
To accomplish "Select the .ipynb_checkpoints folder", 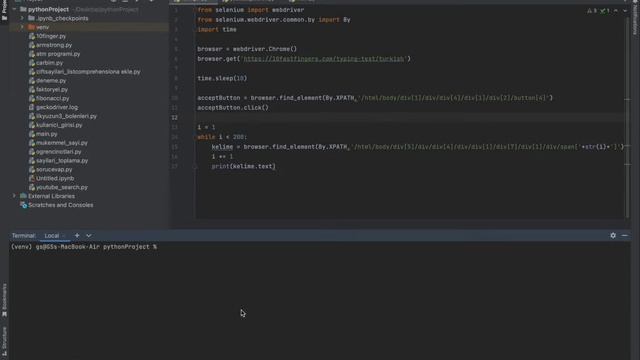I will [x=62, y=18].
